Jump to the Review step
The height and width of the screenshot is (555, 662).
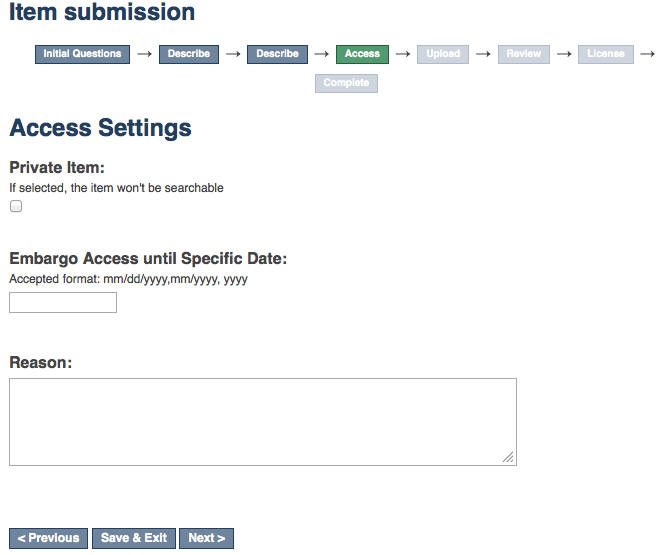click(523, 54)
